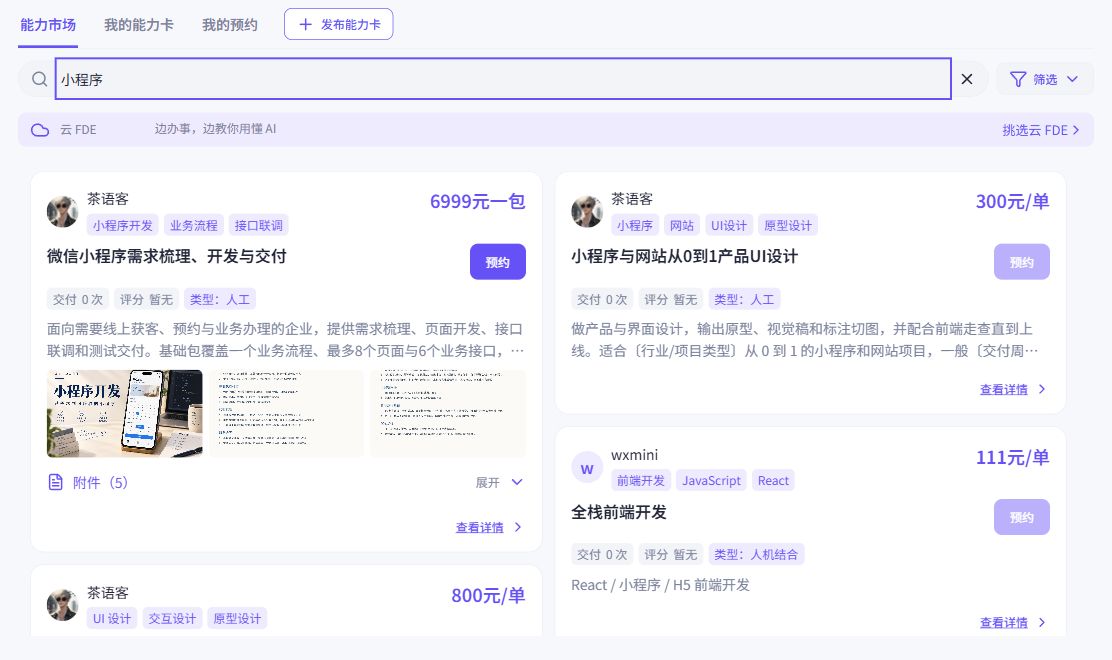Screen dimensions: 1112x660
Task: Click the arrow after 查看详情 on wxmini card
Action: (x=1042, y=622)
